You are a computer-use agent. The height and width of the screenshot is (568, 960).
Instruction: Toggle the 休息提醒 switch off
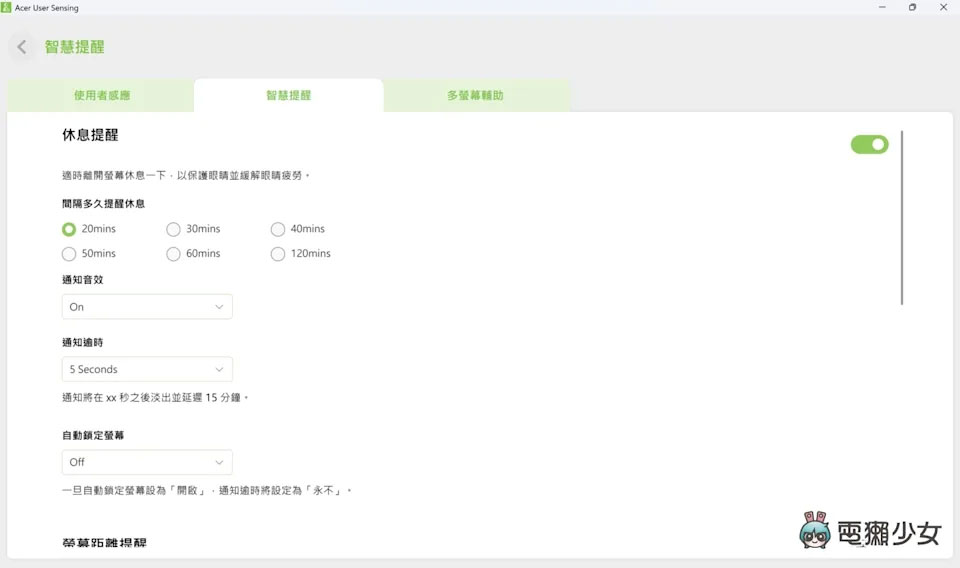tap(869, 145)
